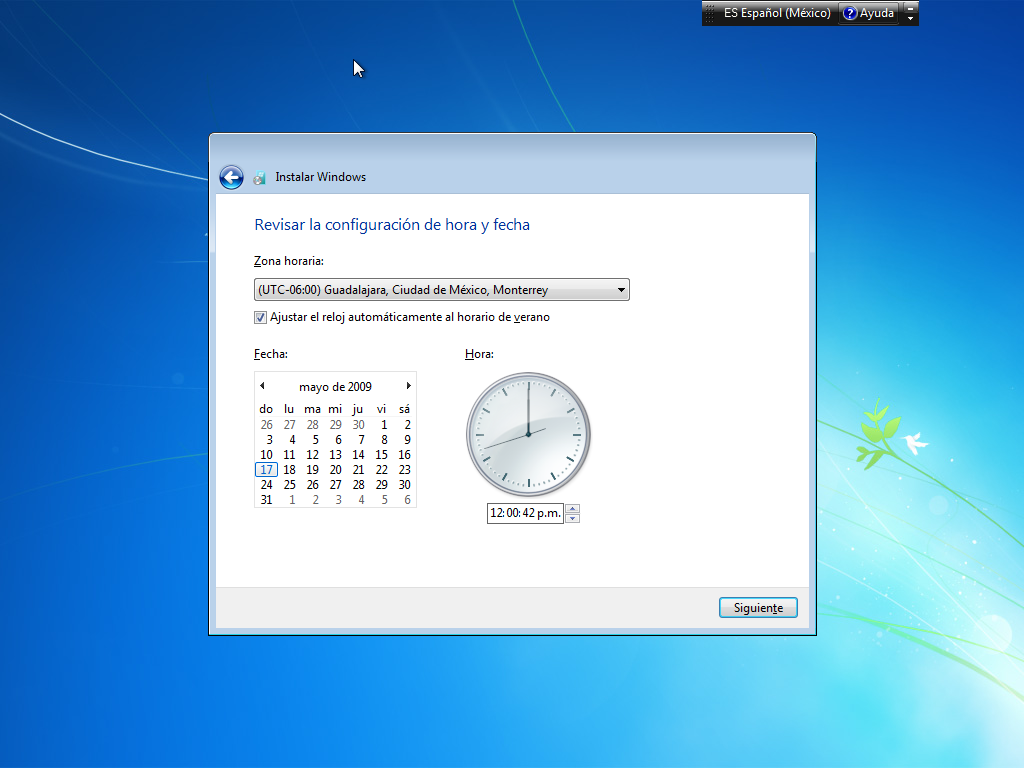
Task: Click the 'mi' weekday column header
Action: point(335,409)
